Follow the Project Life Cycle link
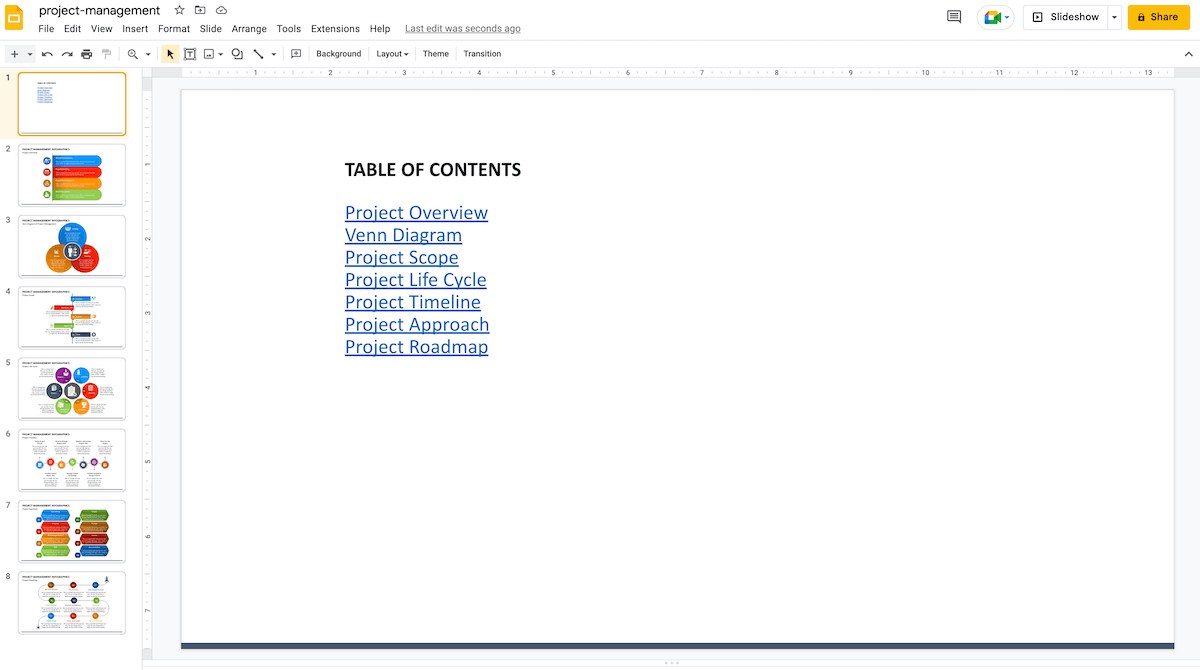The width and height of the screenshot is (1200, 670). click(415, 280)
